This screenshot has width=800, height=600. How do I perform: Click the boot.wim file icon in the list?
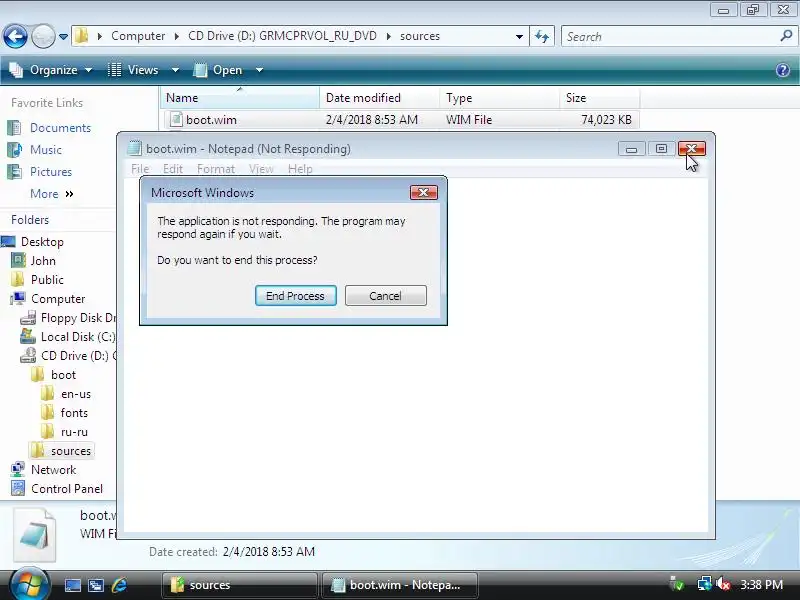click(176, 119)
